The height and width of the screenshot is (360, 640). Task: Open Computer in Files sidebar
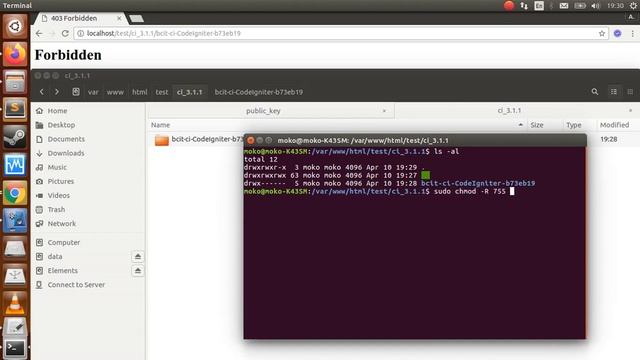(64, 242)
